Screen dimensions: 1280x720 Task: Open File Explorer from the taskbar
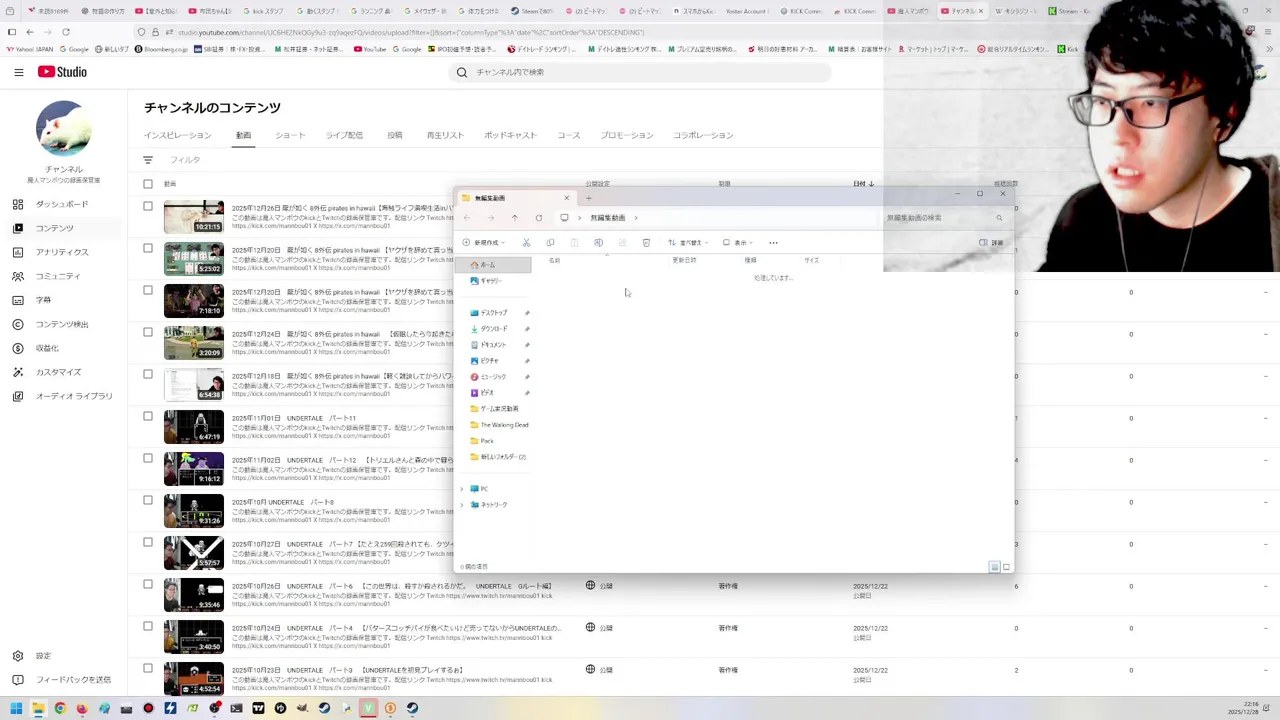38,708
